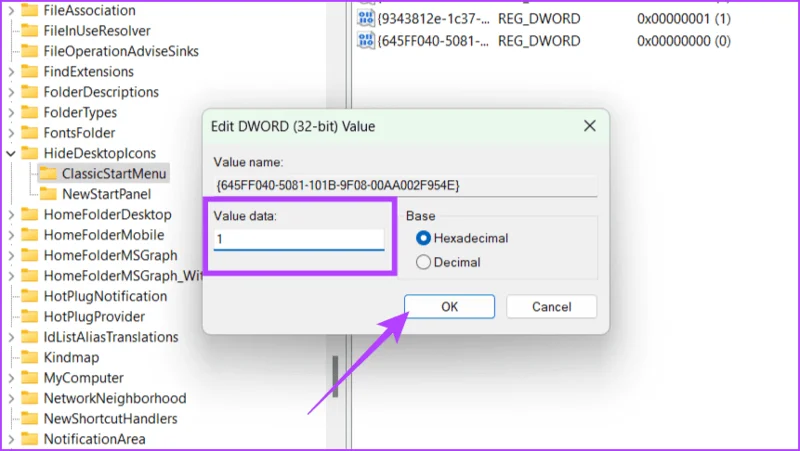
Task: Select the HomeFolderMSGraph_Wi tree label
Action: [123, 275]
